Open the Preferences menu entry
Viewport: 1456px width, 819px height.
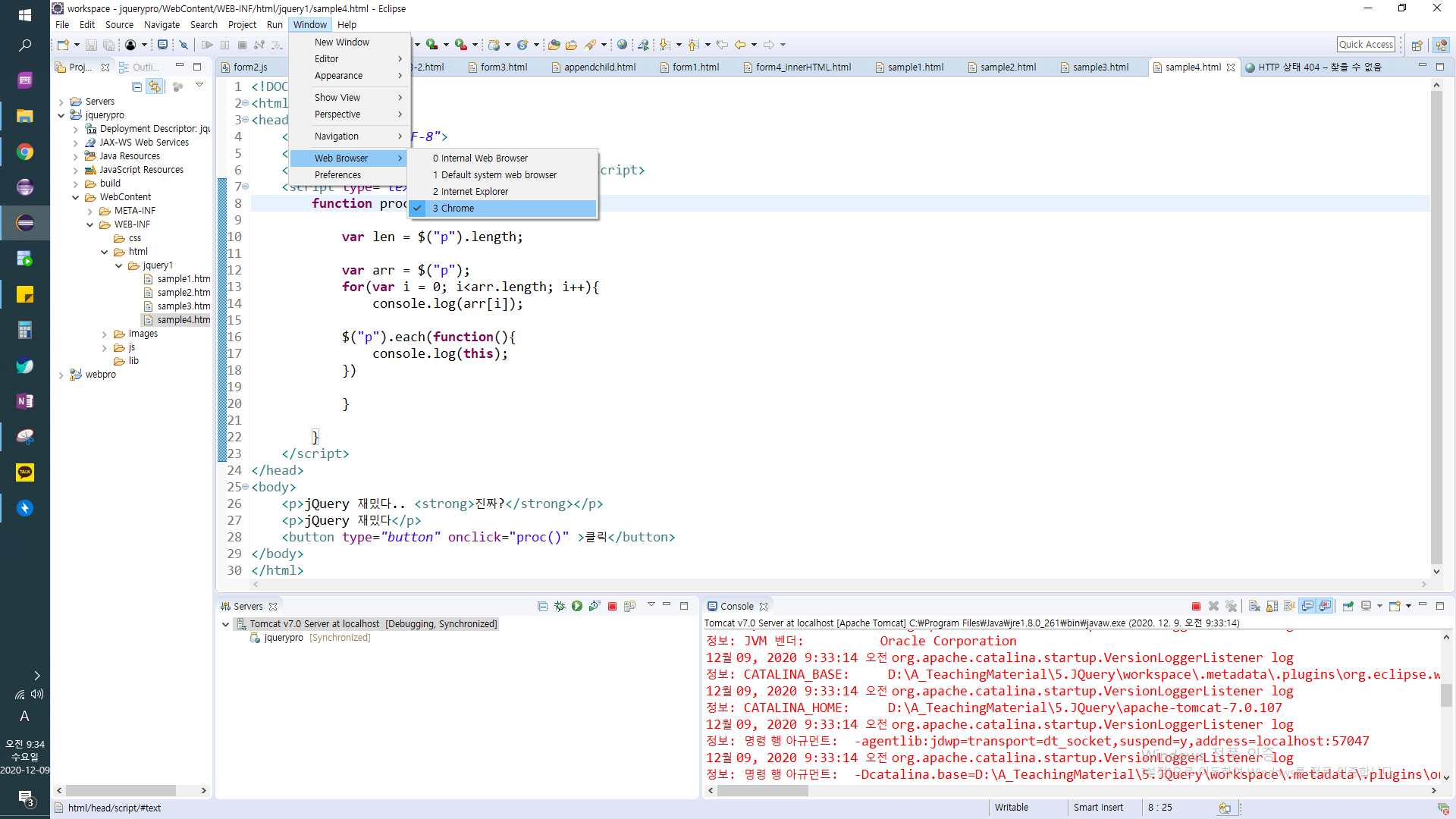(x=337, y=174)
